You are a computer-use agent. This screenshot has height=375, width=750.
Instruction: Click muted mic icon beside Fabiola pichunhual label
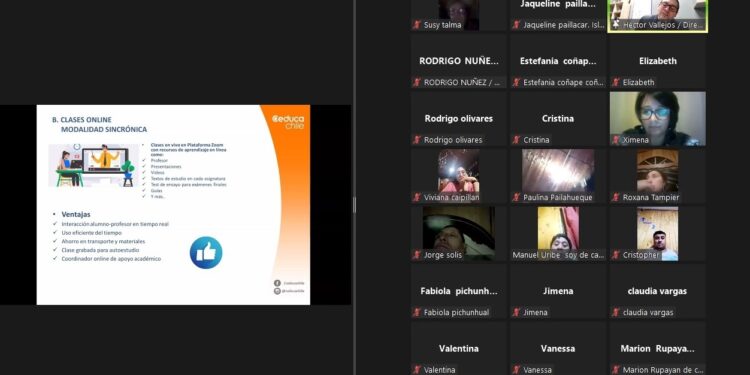click(x=417, y=312)
